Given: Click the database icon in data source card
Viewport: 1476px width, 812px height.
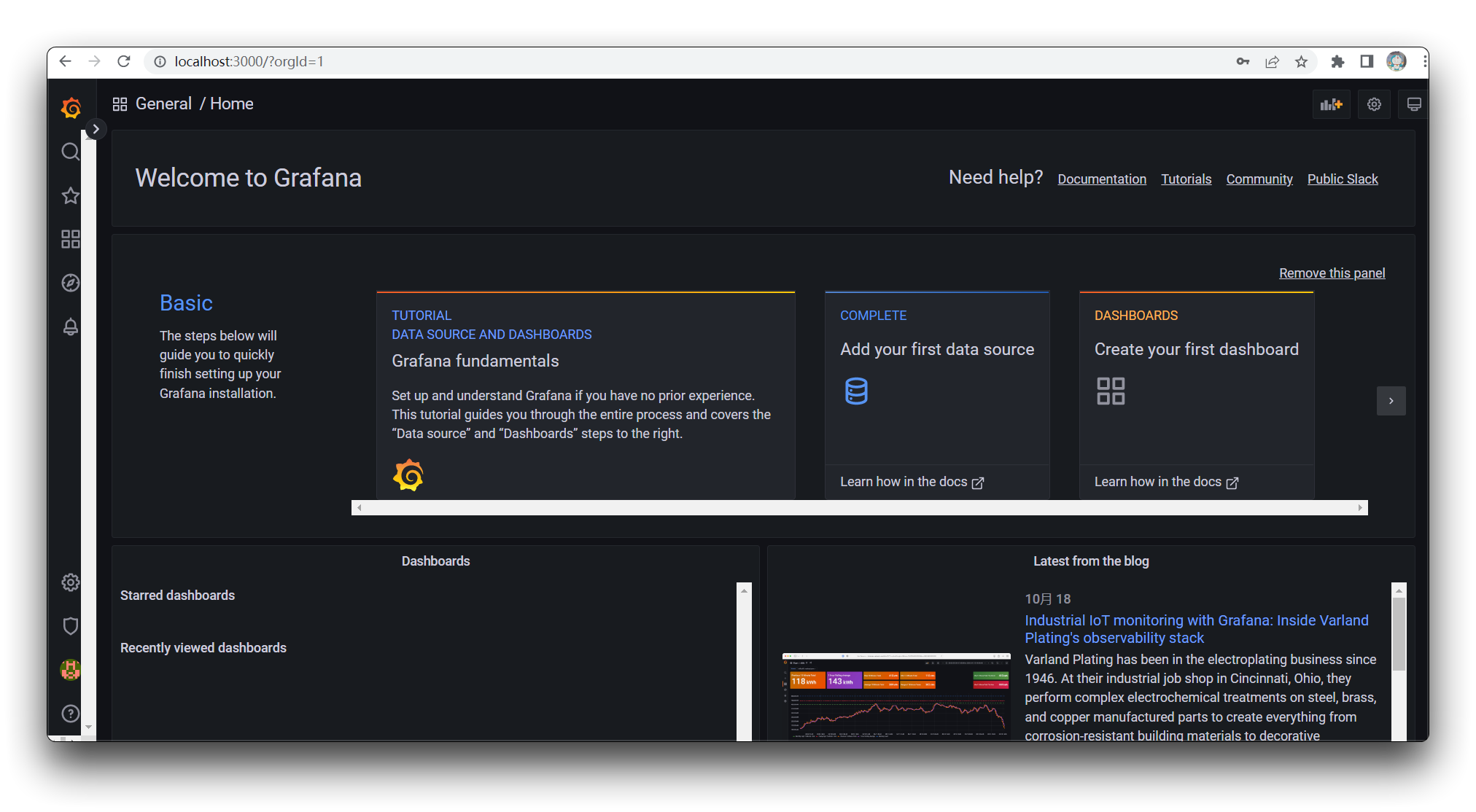Looking at the screenshot, I should [856, 391].
